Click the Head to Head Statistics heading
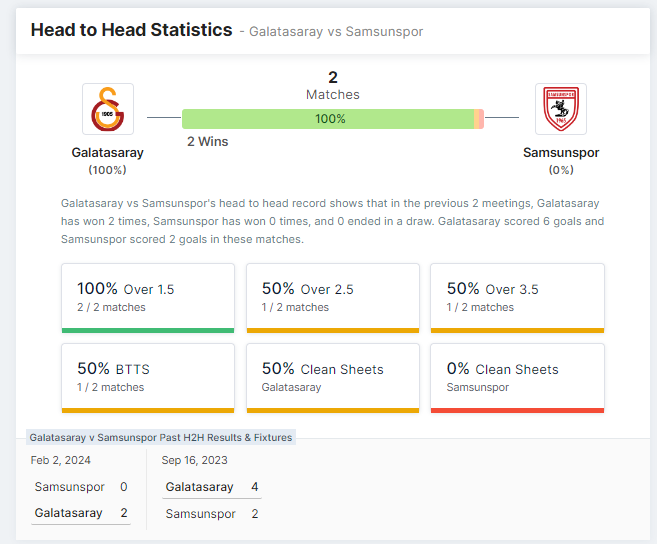 point(131,30)
